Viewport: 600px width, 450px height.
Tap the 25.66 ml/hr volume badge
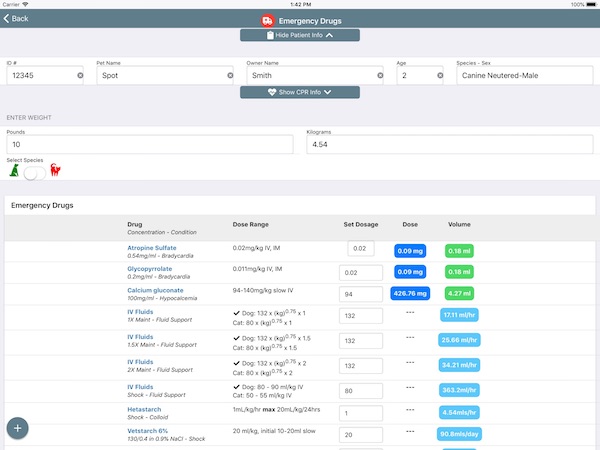point(459,340)
